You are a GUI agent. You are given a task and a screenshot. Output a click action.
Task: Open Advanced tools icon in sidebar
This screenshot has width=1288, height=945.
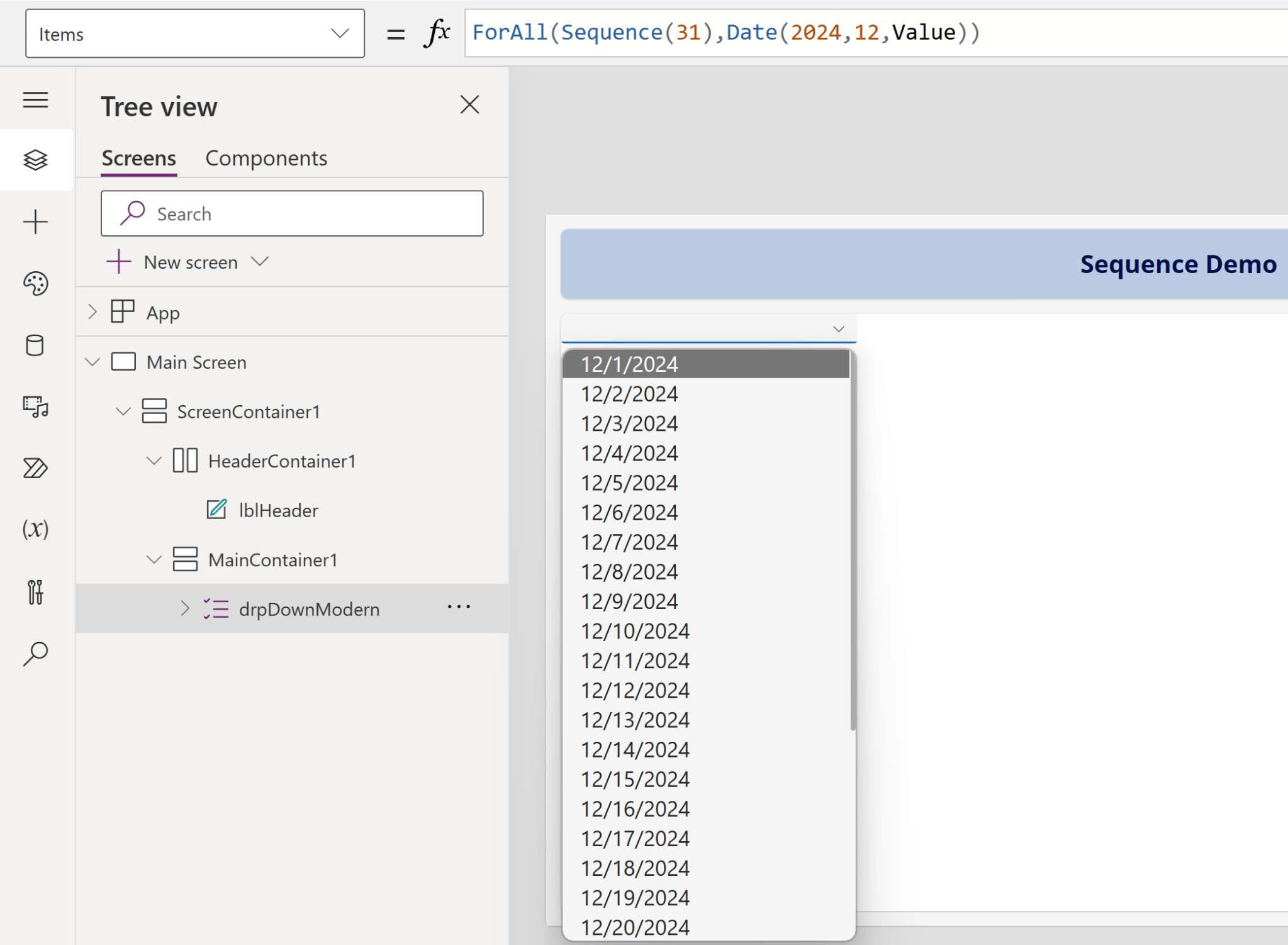[35, 591]
